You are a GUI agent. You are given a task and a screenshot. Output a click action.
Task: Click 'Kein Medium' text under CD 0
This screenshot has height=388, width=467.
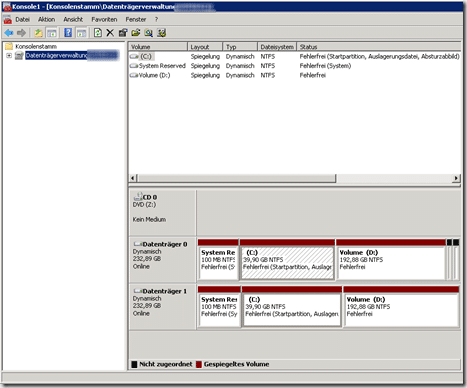(149, 219)
